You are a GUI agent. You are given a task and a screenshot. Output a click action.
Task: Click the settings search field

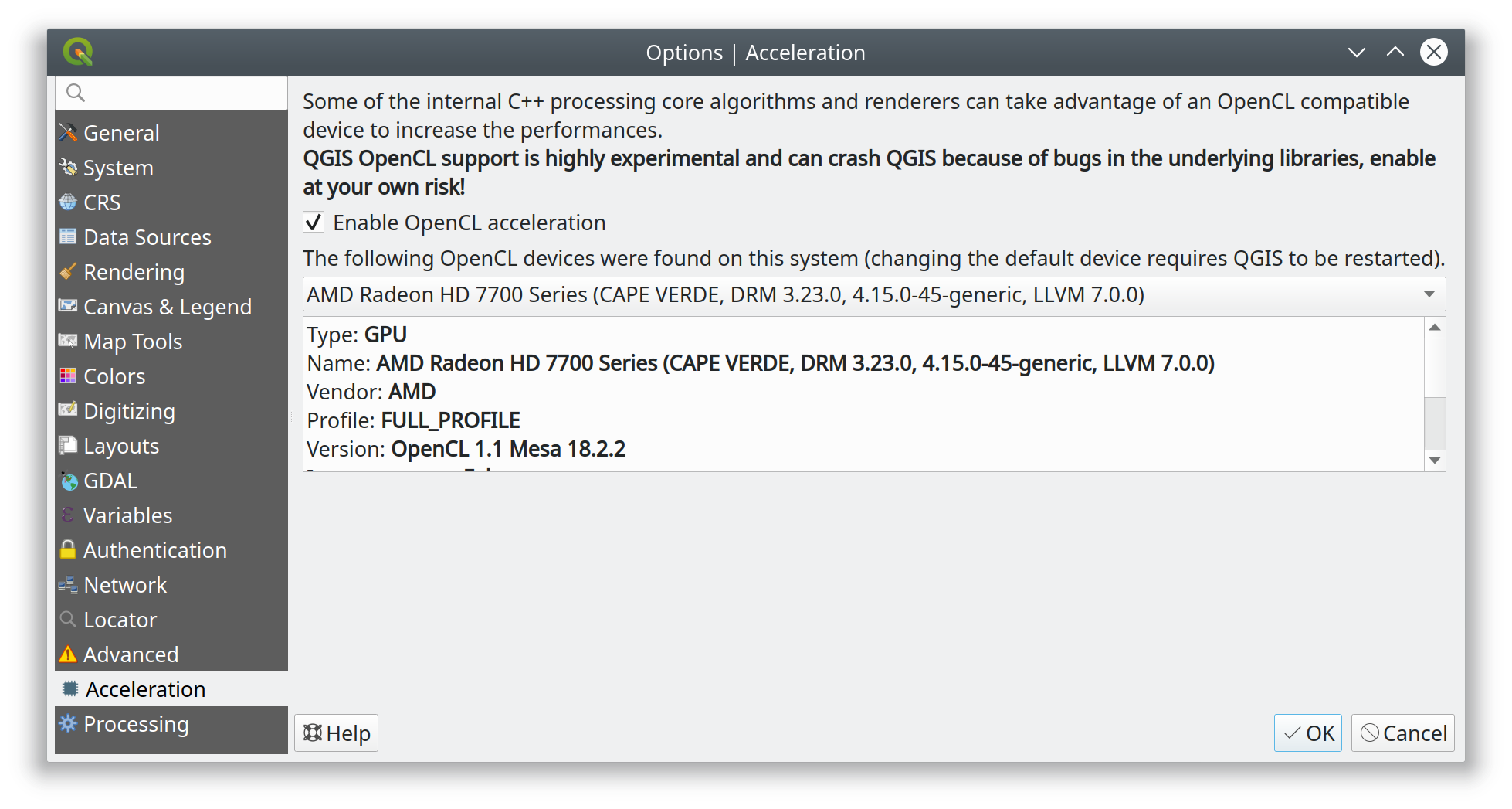point(171,93)
